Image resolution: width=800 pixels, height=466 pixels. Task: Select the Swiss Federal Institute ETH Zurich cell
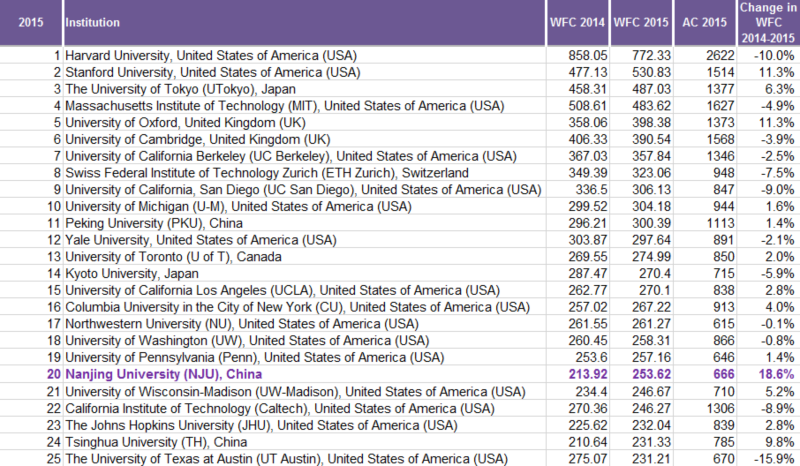point(266,172)
